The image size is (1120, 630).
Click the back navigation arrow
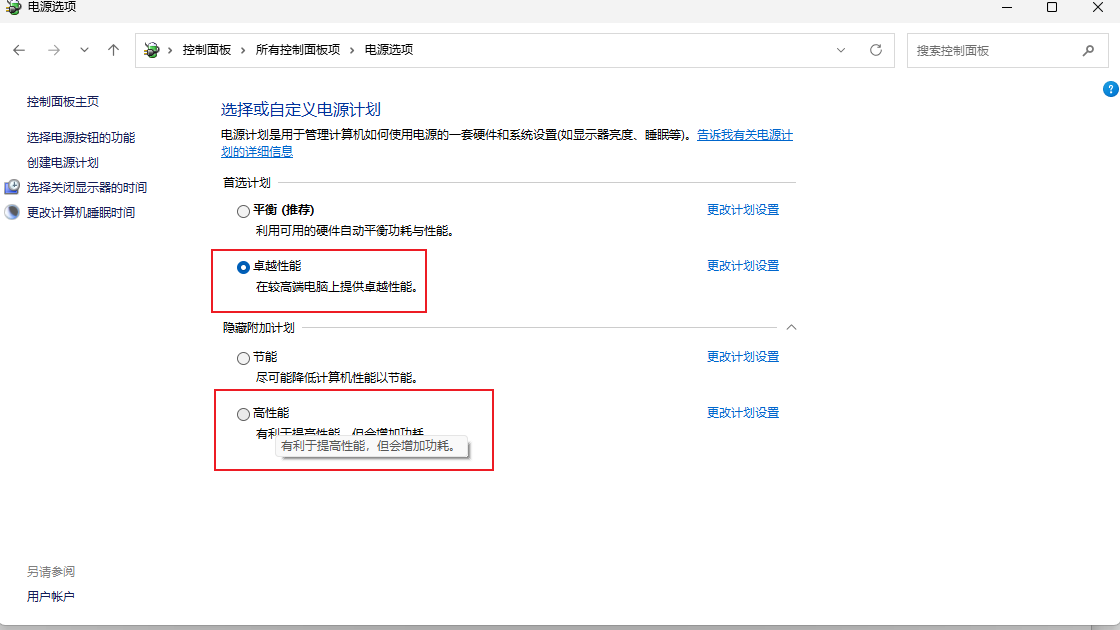[19, 49]
